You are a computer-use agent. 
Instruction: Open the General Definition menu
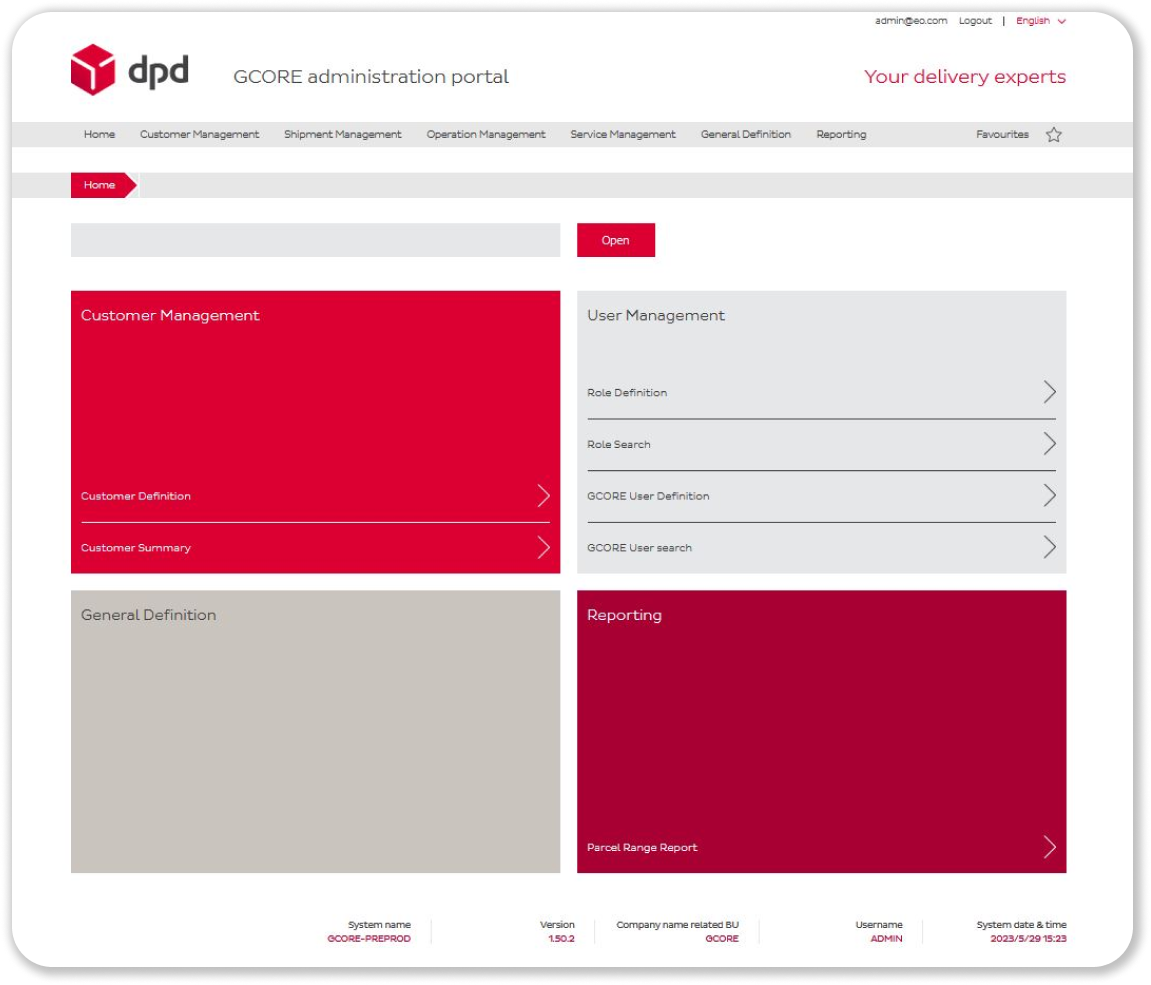point(745,134)
